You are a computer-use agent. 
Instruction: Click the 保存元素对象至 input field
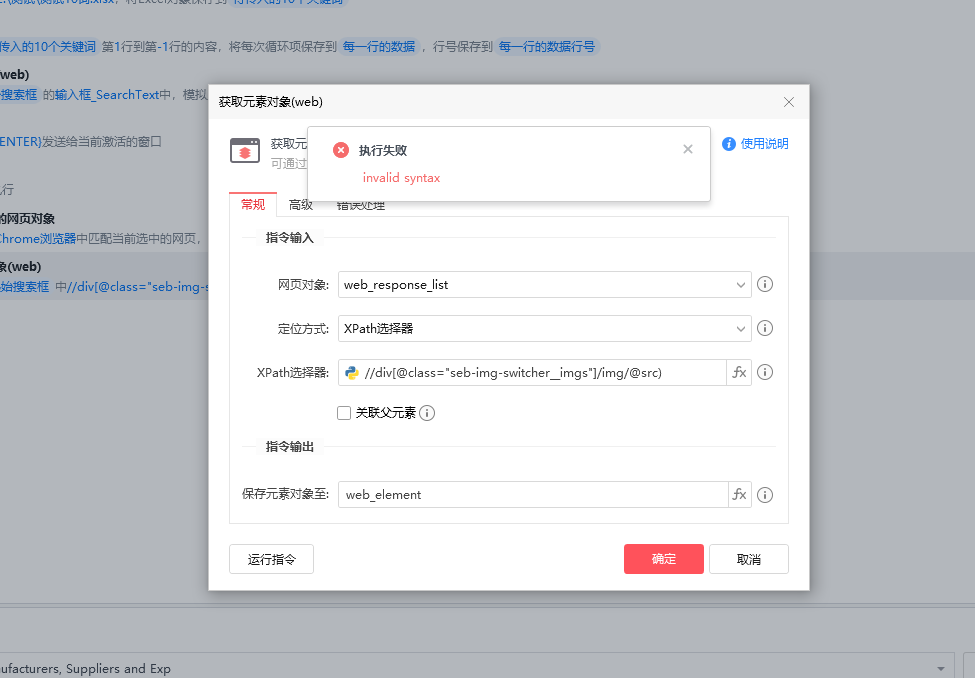click(533, 495)
